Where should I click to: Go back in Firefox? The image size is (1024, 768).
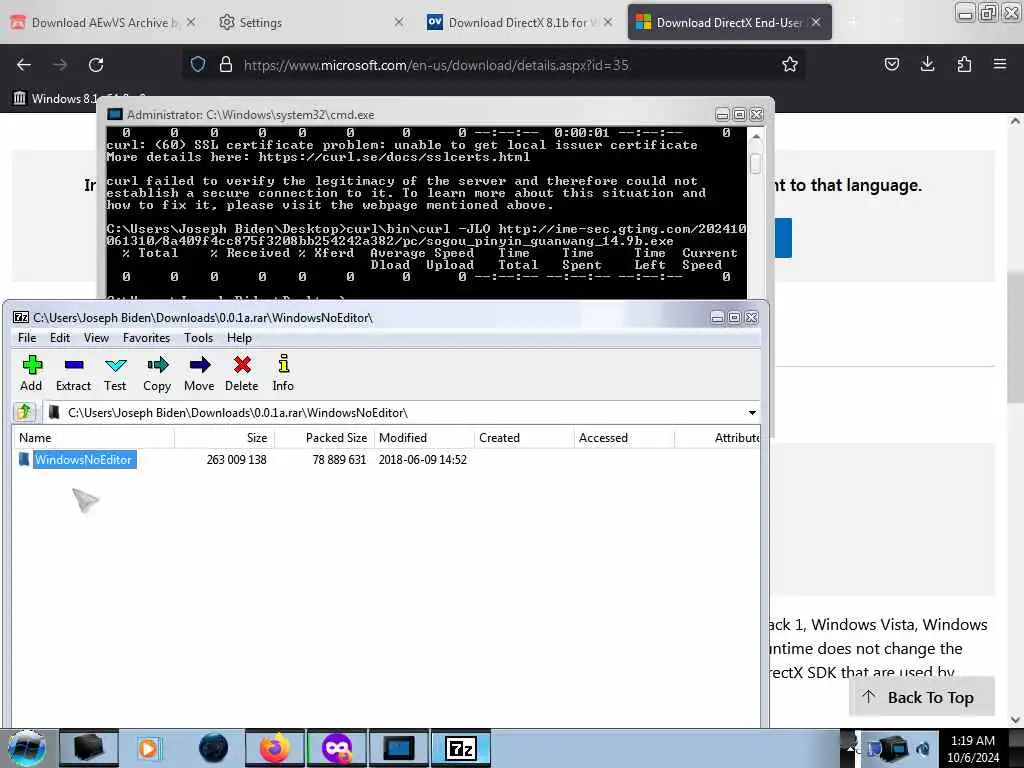(x=24, y=65)
